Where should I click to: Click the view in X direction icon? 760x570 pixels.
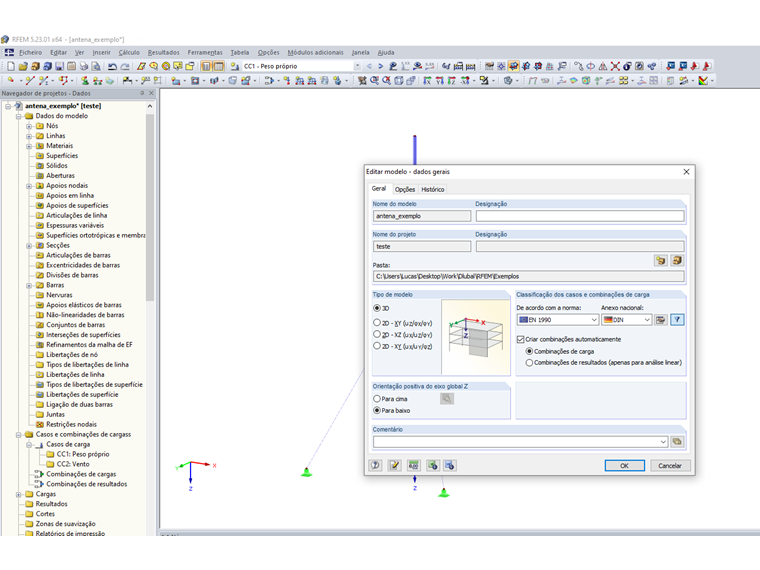[x=427, y=80]
